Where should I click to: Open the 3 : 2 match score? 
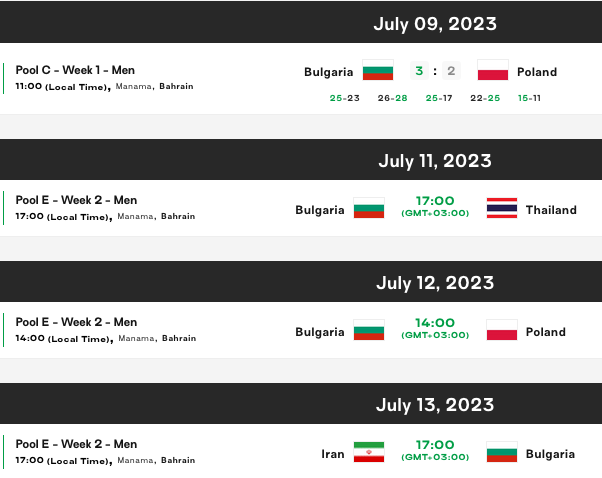coord(435,71)
